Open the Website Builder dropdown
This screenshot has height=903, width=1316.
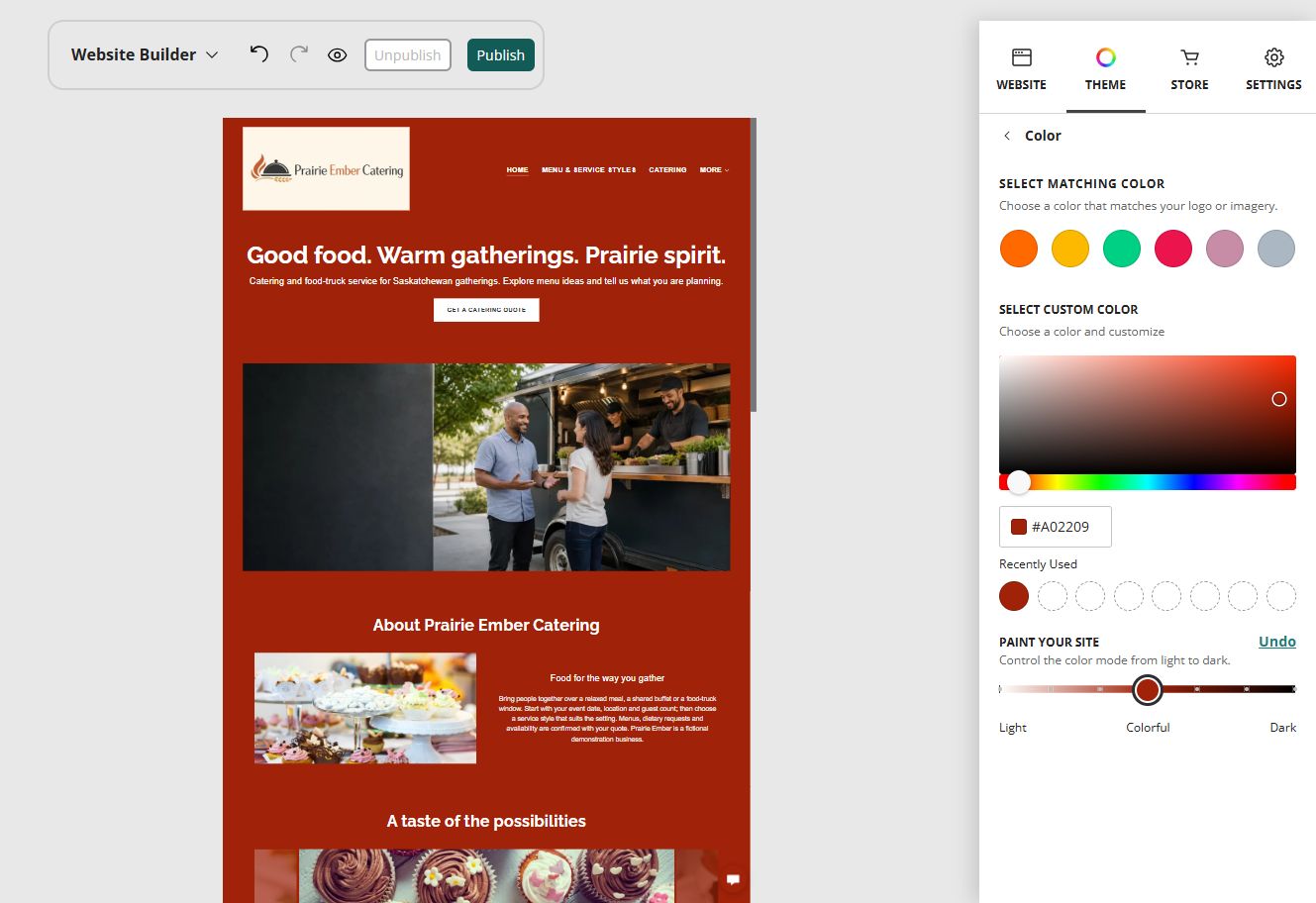click(145, 54)
